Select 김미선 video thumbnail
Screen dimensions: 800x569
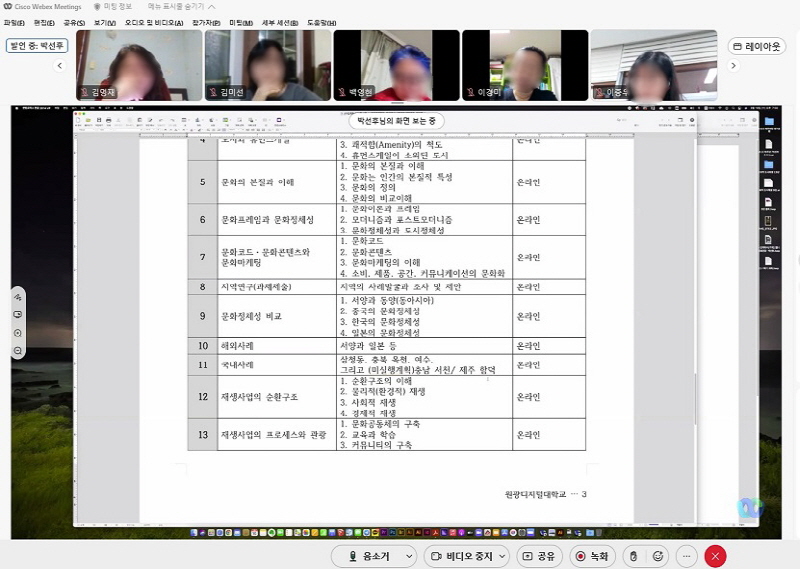pyautogui.click(x=268, y=65)
